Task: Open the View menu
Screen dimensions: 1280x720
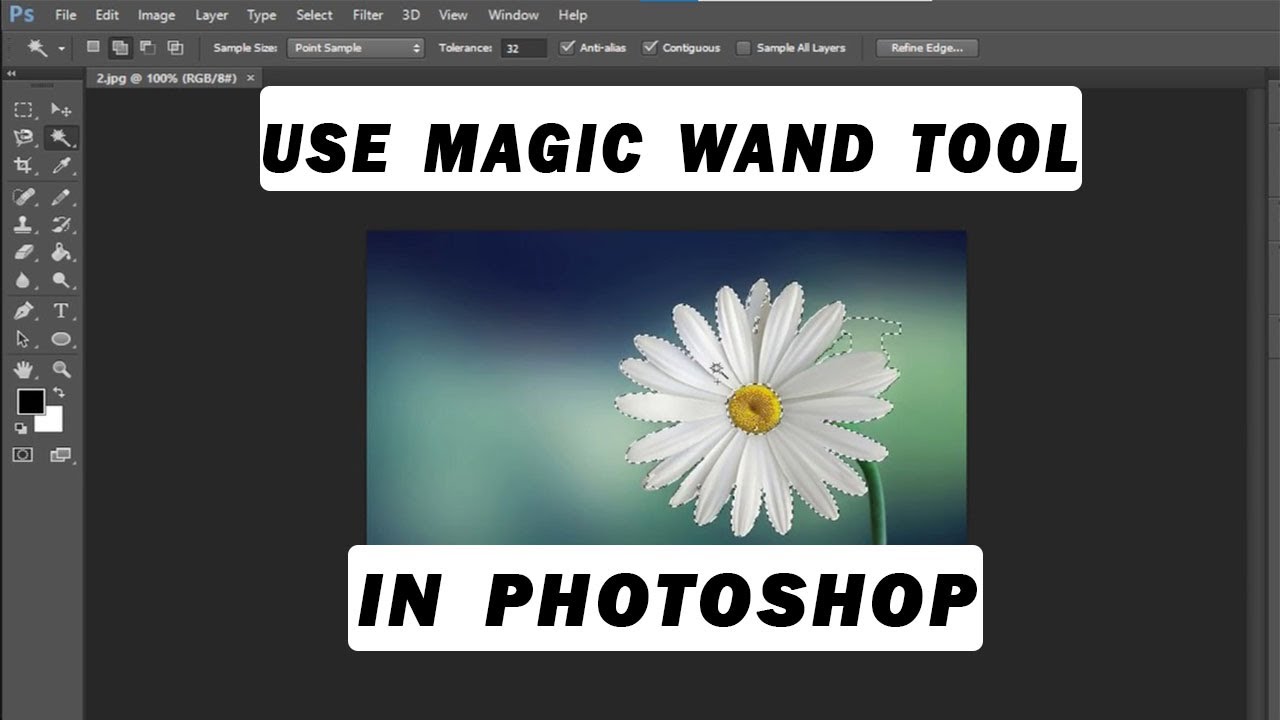Action: 453,15
